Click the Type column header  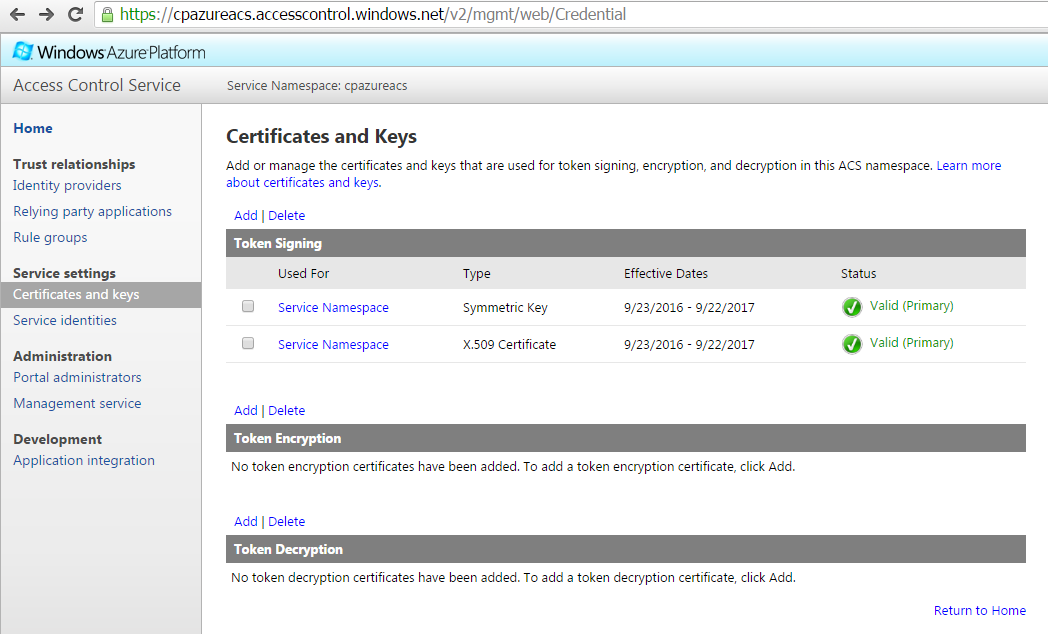(x=477, y=273)
